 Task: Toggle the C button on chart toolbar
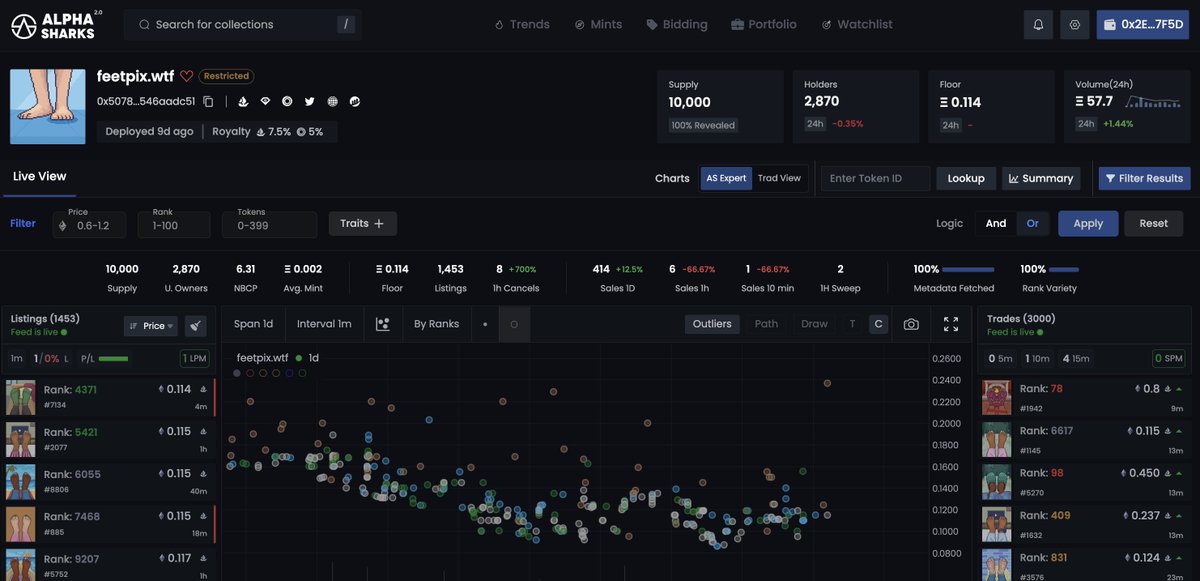click(x=878, y=323)
